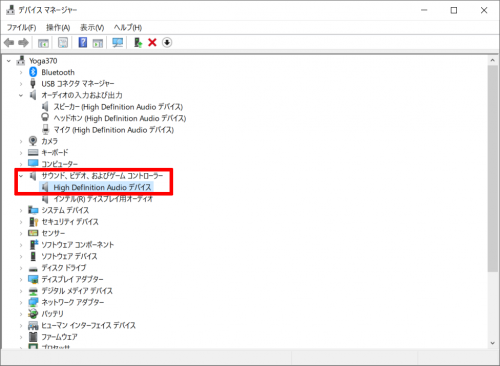The height and width of the screenshot is (366, 500).
Task: Select ヘッドホン (High Definition Audio デバイス)
Action: click(x=120, y=118)
